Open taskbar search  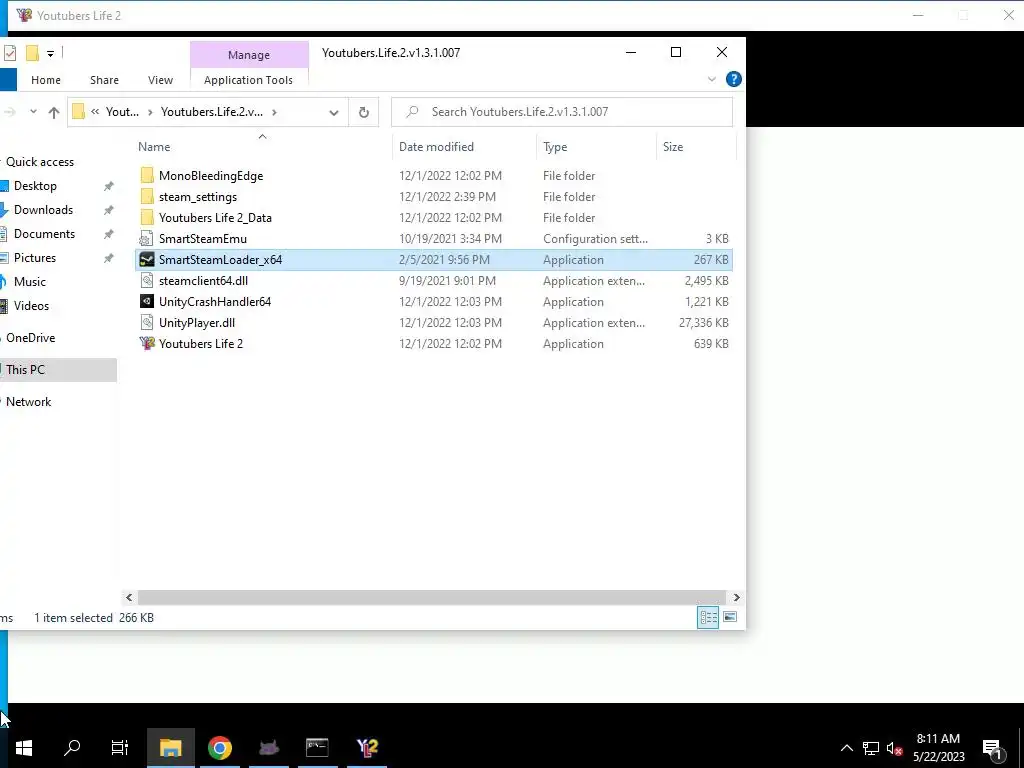[x=72, y=747]
